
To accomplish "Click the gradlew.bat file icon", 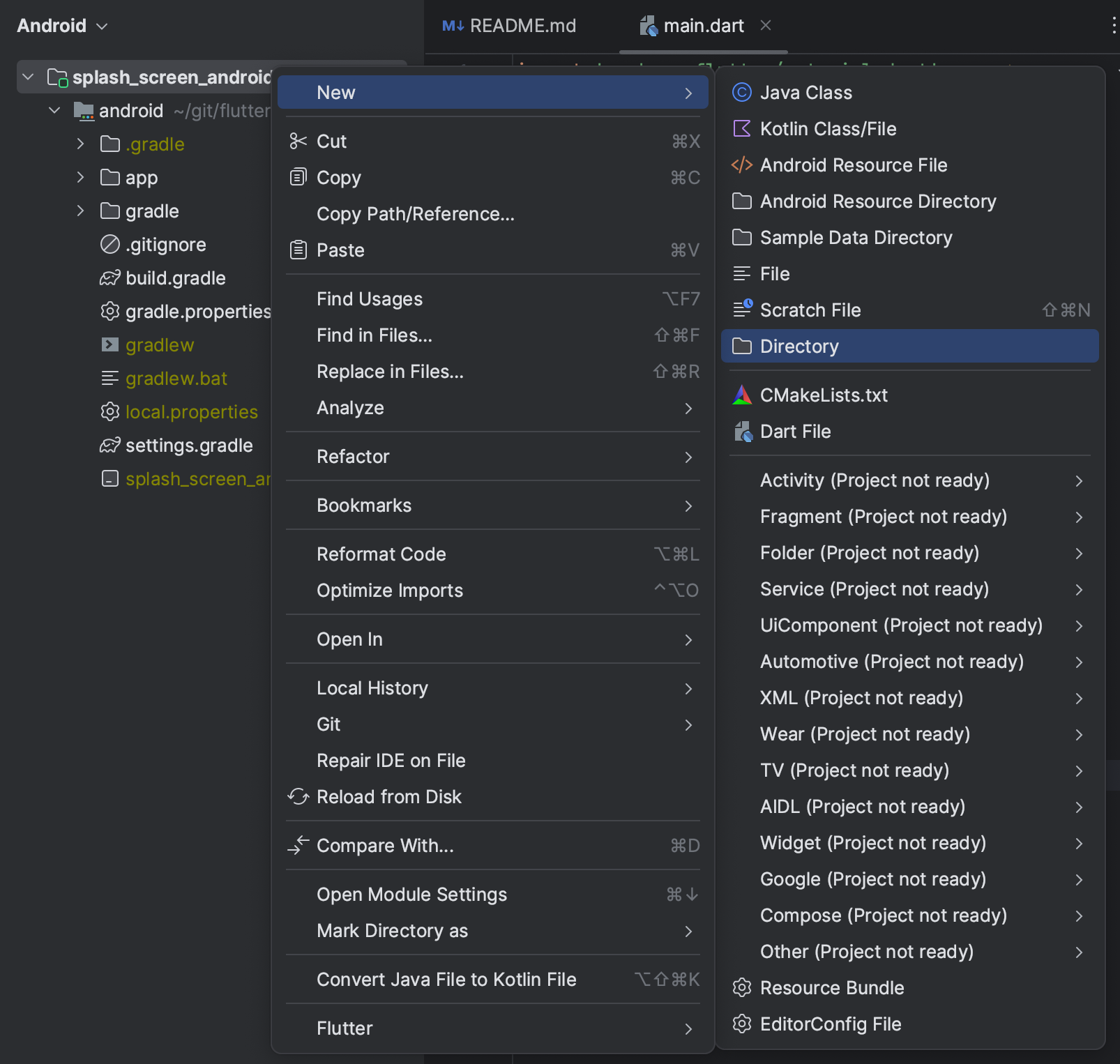I will pyautogui.click(x=110, y=378).
